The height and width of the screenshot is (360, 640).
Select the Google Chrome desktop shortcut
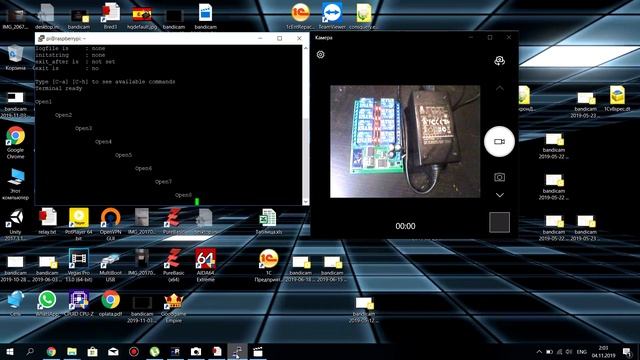pos(16,143)
